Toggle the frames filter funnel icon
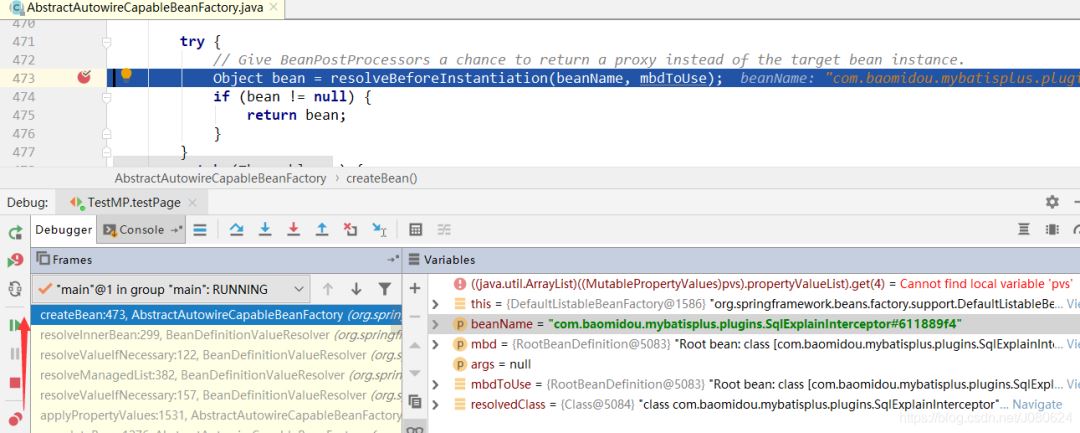1080x433 pixels. [x=385, y=289]
